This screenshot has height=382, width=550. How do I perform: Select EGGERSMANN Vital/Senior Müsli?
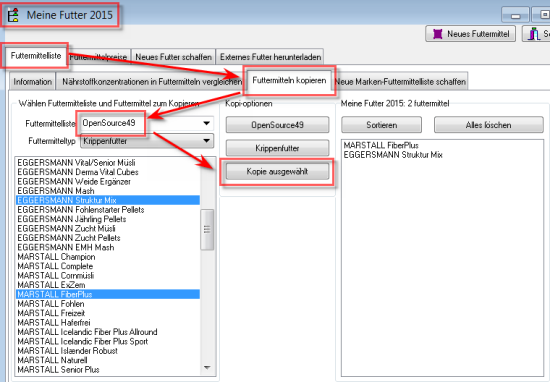coord(108,163)
